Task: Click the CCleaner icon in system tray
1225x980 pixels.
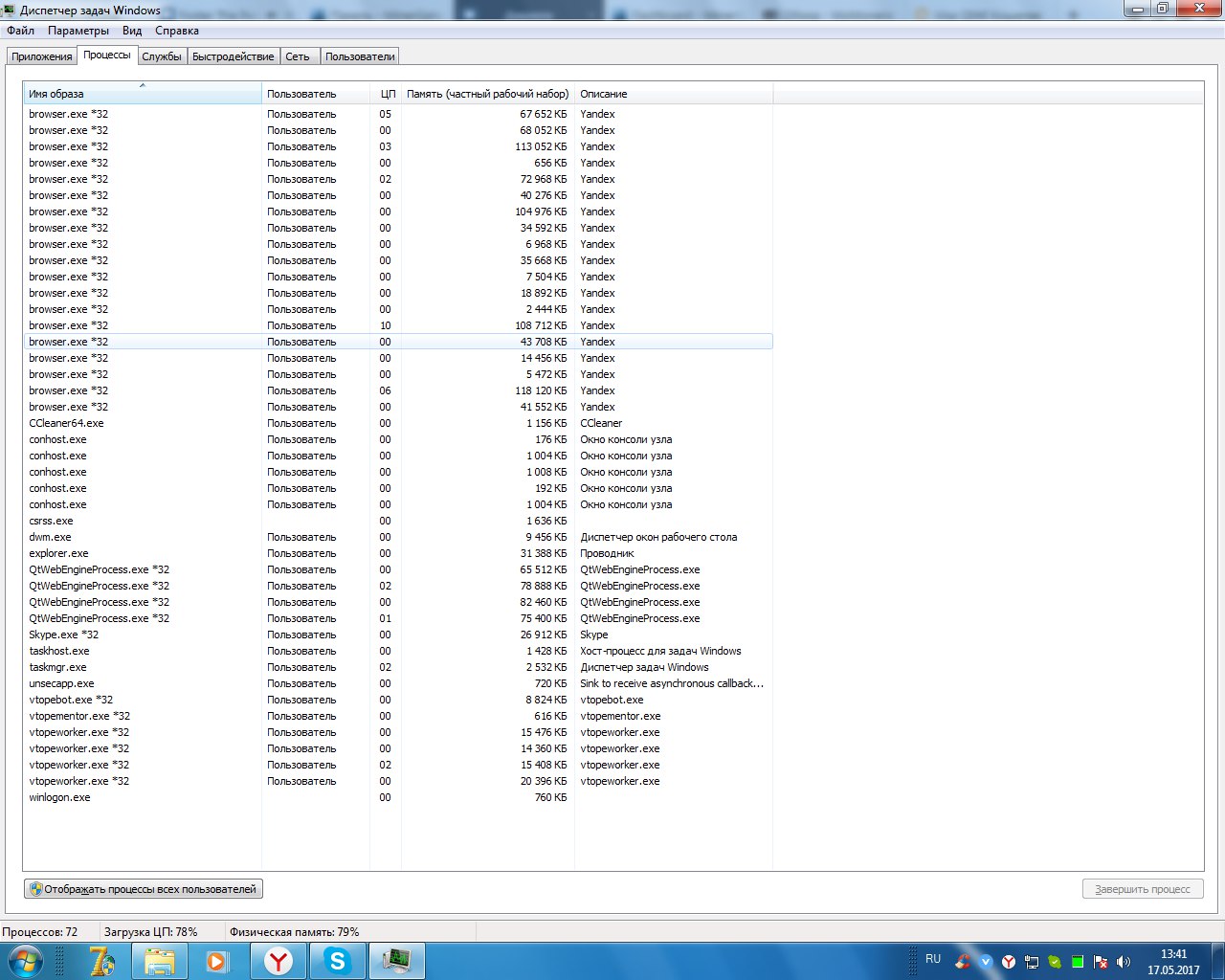Action: (x=964, y=962)
